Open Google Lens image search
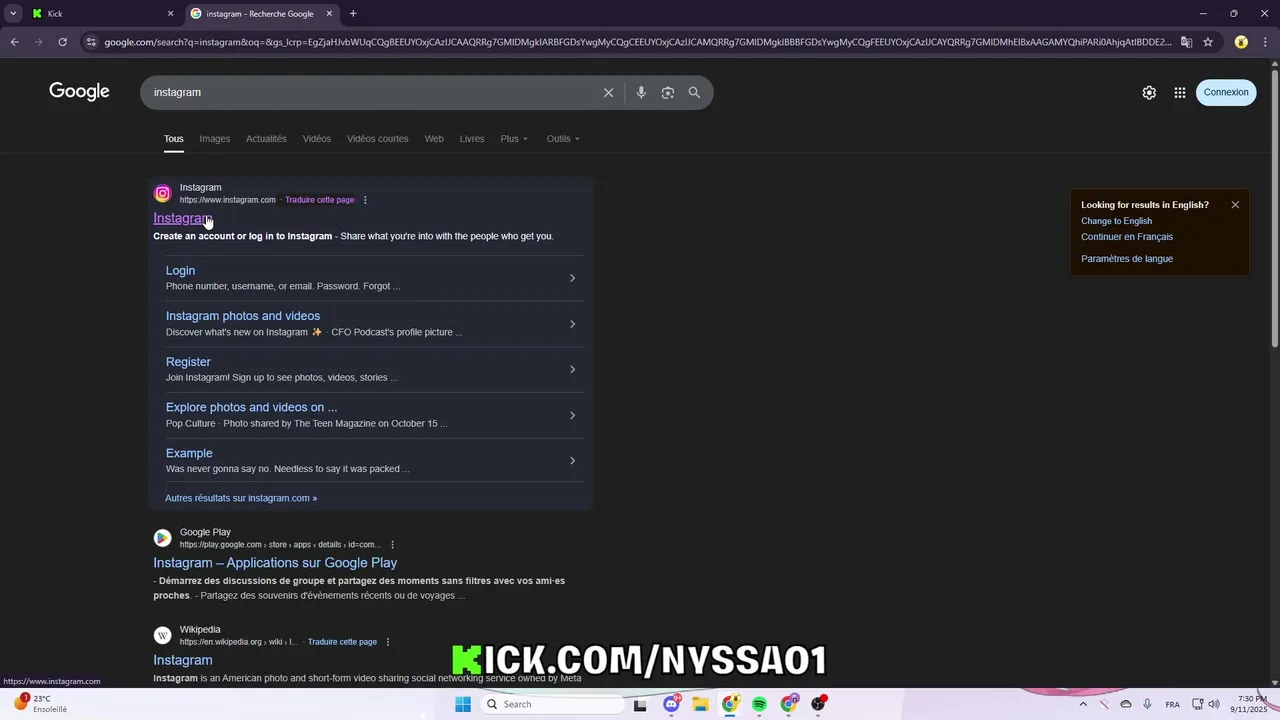The height and width of the screenshot is (720, 1280). click(x=668, y=92)
